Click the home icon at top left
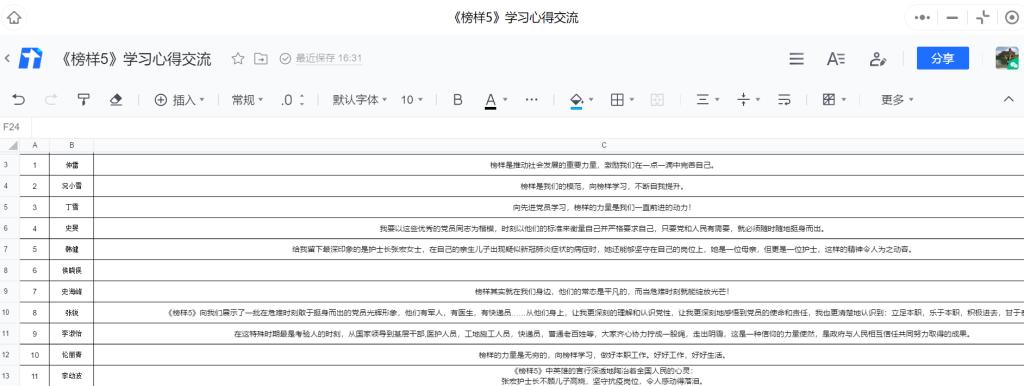 (14, 18)
